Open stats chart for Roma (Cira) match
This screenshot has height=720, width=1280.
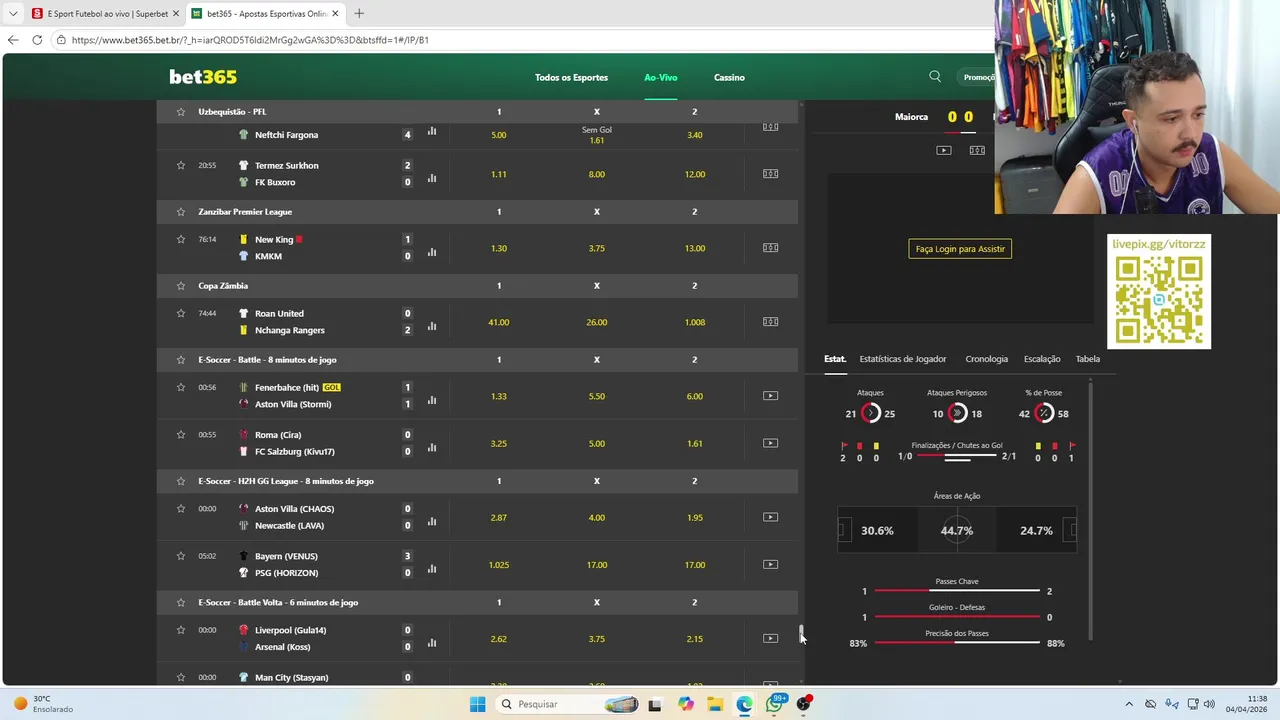(432, 447)
